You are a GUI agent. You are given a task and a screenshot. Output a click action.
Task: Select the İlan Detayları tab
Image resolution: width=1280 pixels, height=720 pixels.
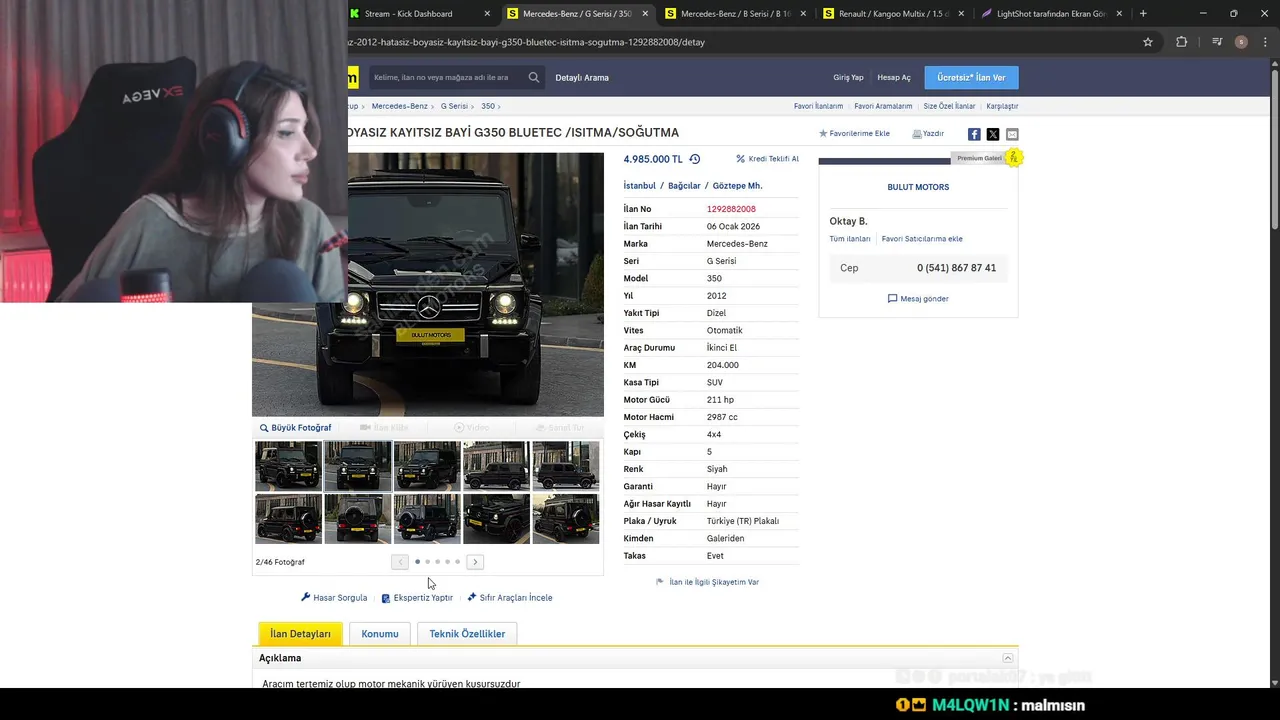[300, 634]
